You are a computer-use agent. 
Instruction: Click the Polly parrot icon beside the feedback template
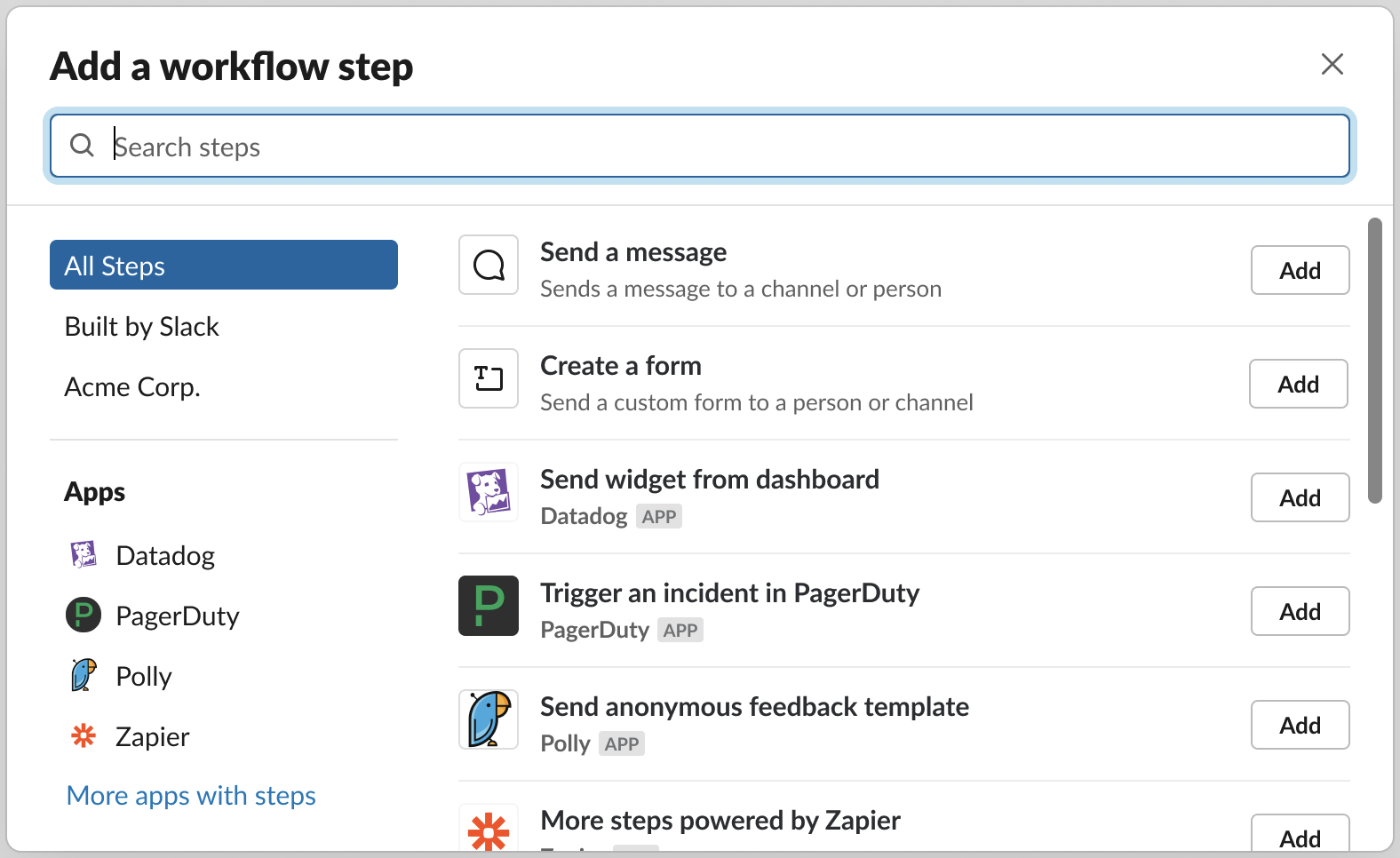point(489,719)
